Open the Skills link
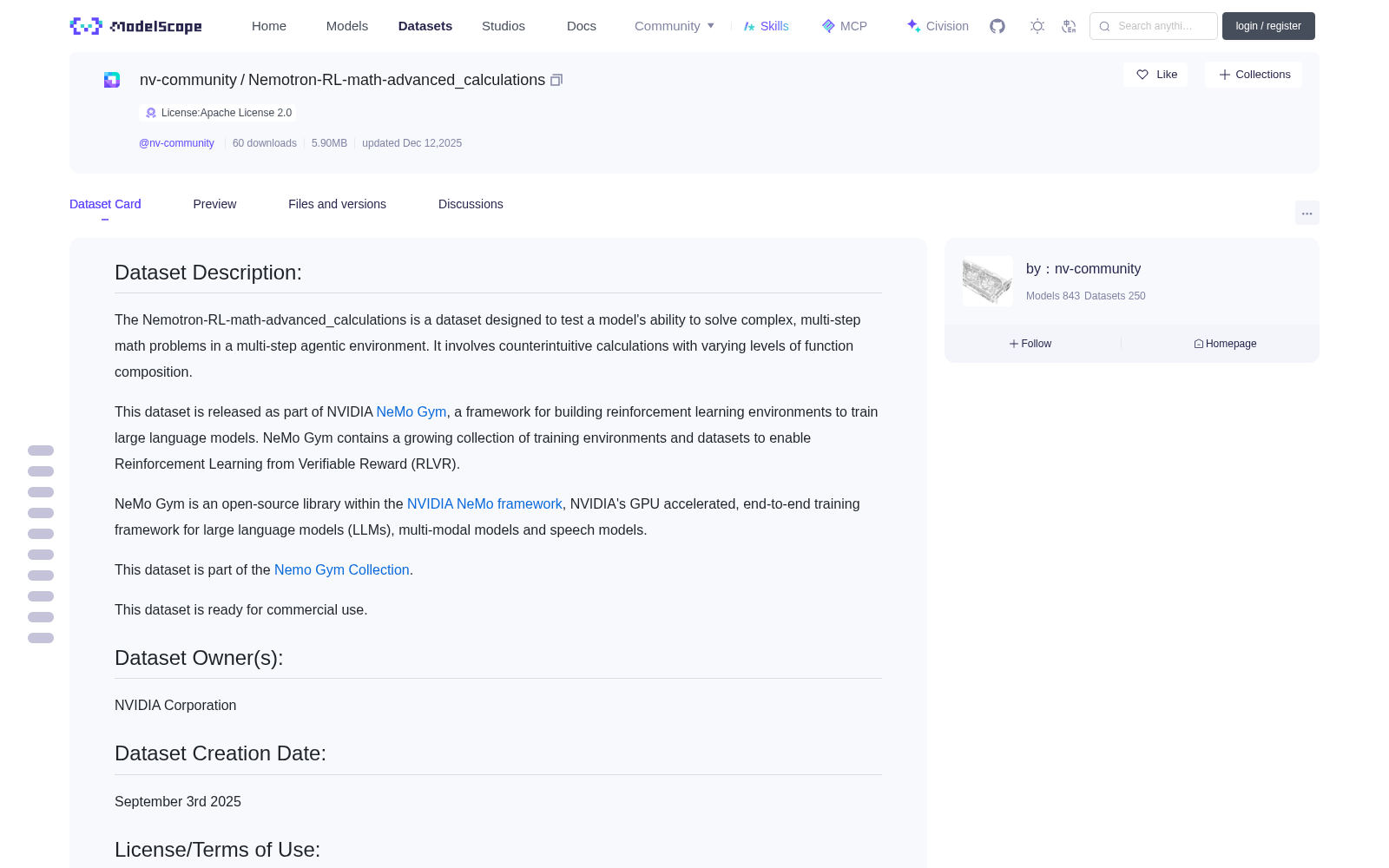The height and width of the screenshot is (868, 1389). point(766,26)
